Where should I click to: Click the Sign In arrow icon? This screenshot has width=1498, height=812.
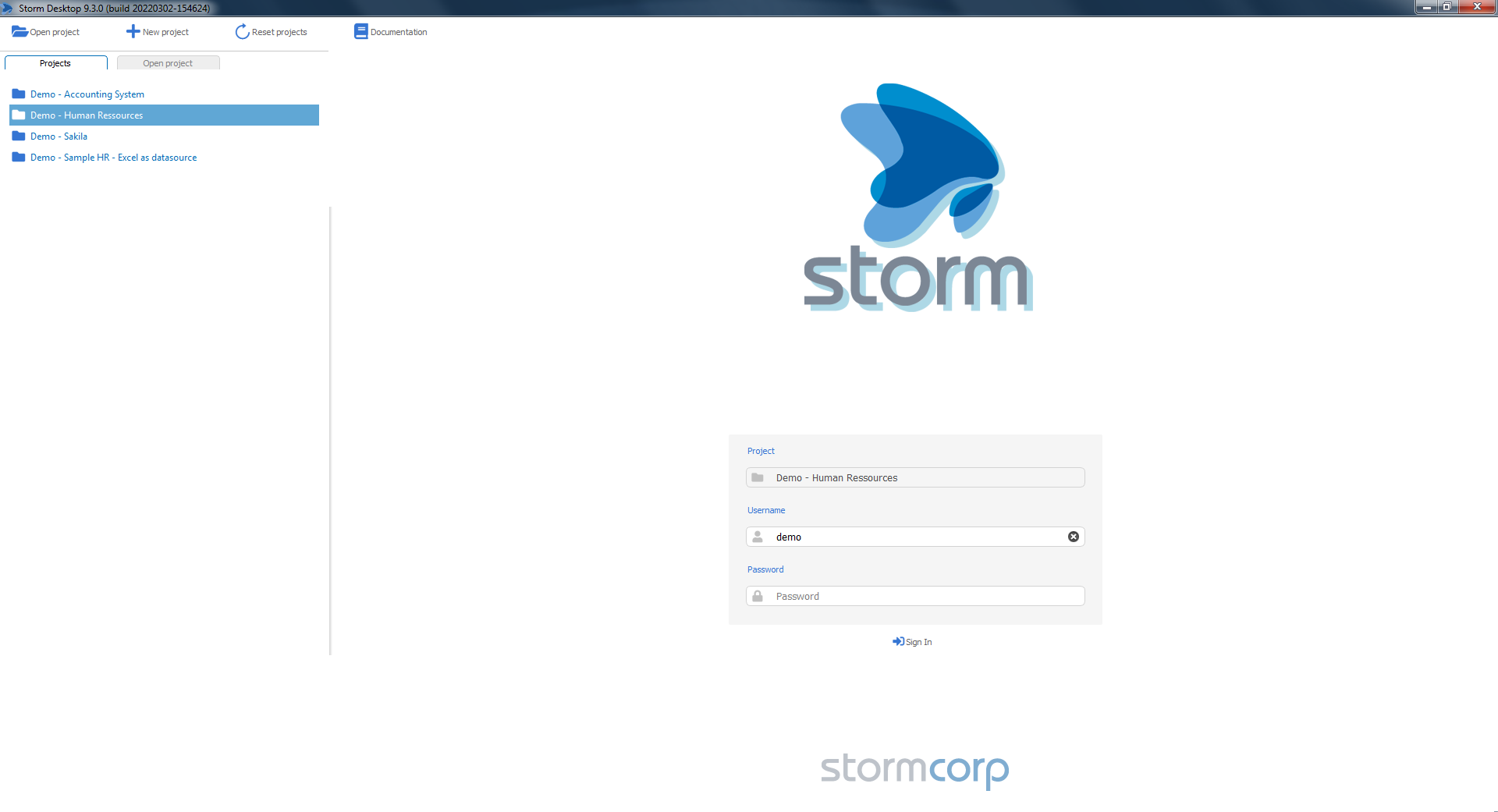tap(898, 641)
